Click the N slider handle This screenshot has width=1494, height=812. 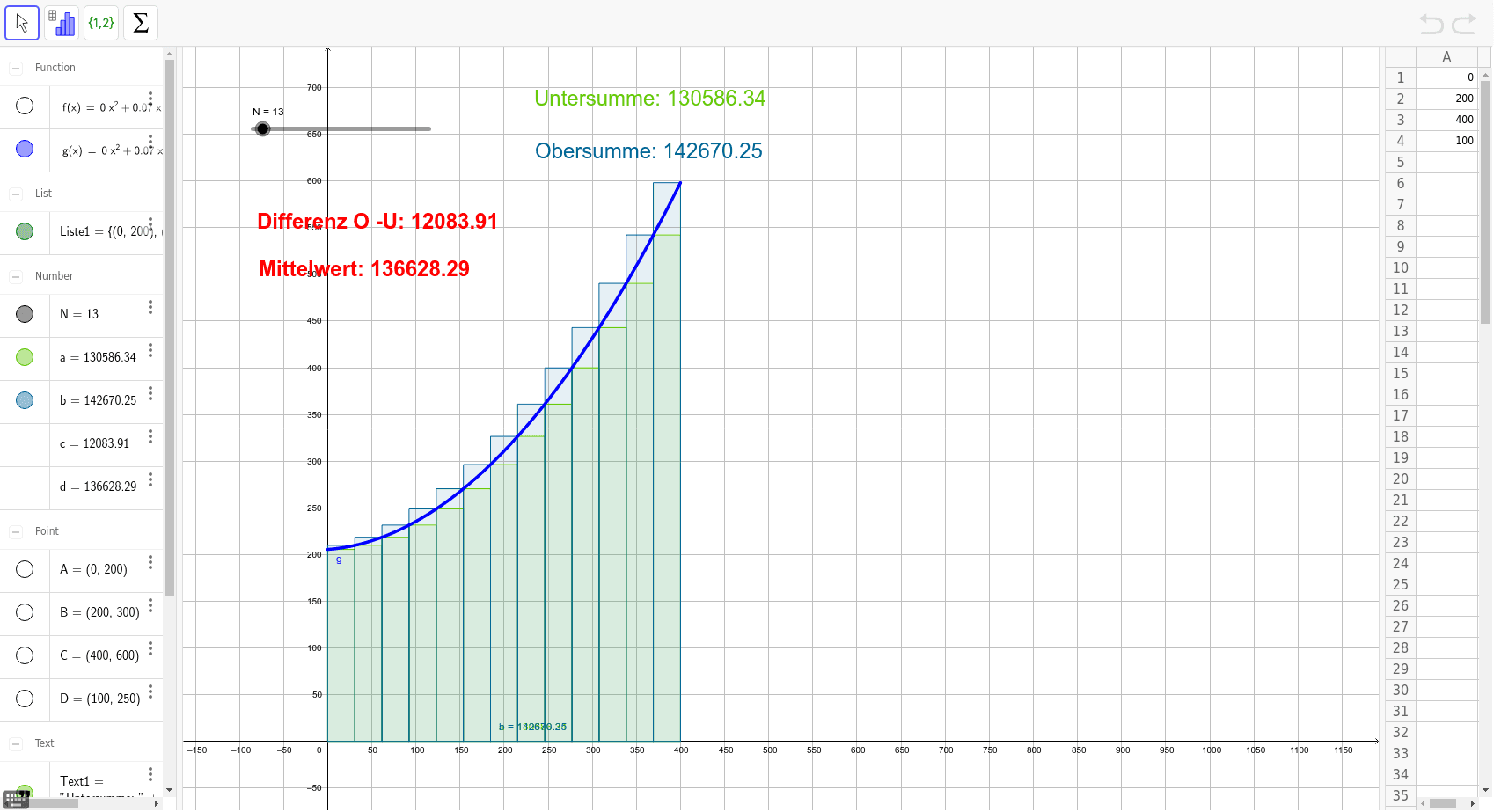click(x=262, y=128)
